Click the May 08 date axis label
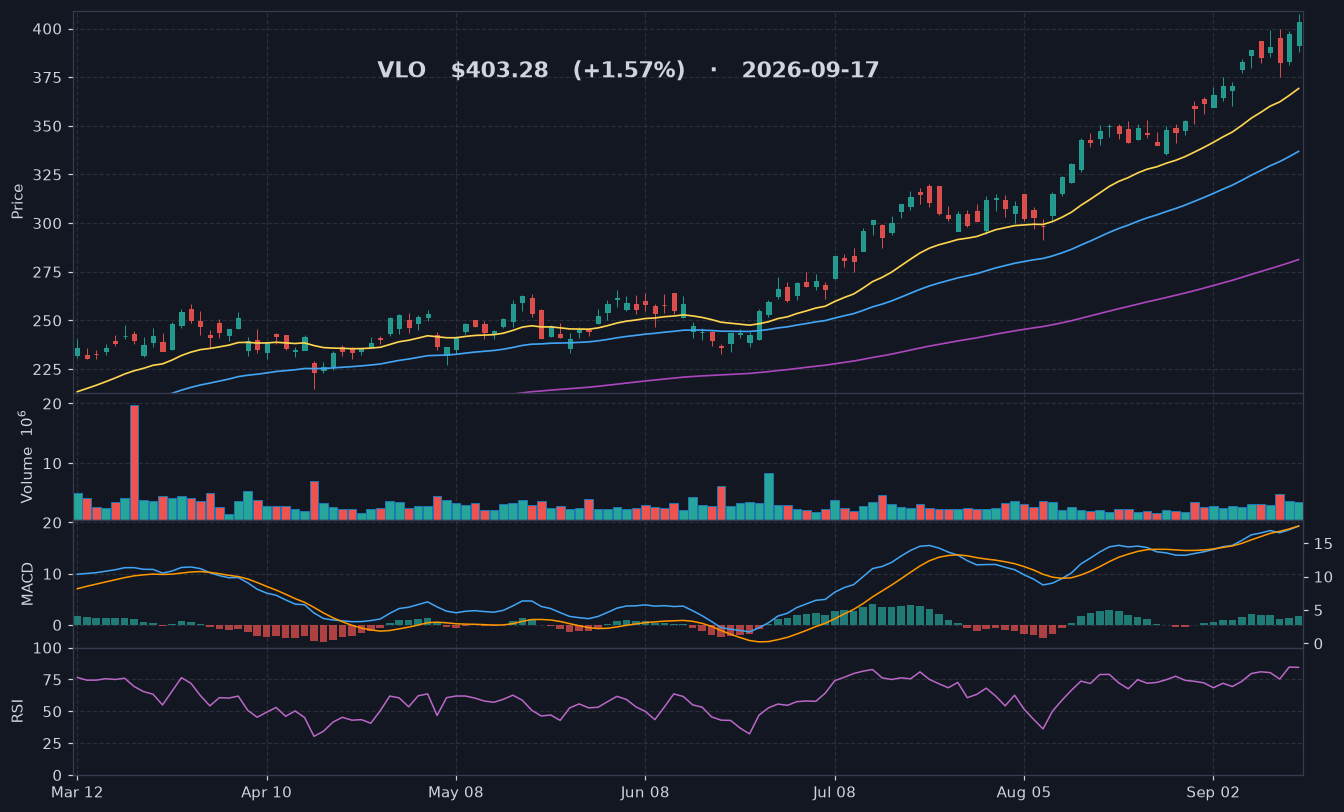Viewport: 1344px width, 812px height. click(x=456, y=791)
